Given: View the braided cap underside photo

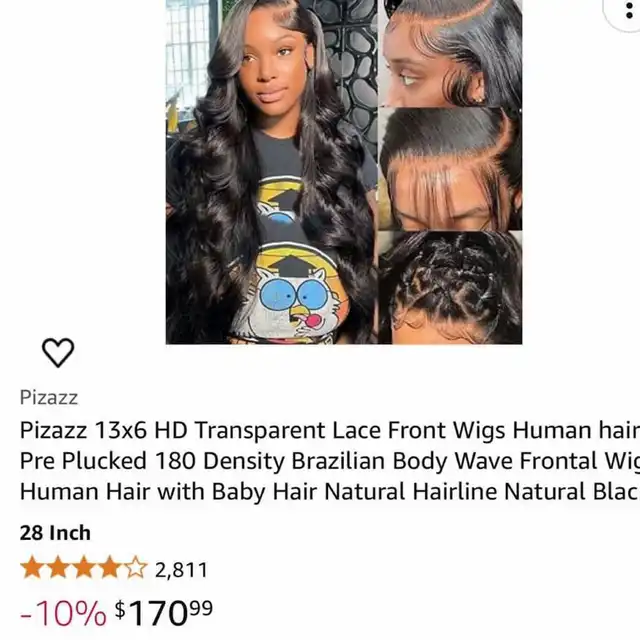Looking at the screenshot, I should point(451,288).
